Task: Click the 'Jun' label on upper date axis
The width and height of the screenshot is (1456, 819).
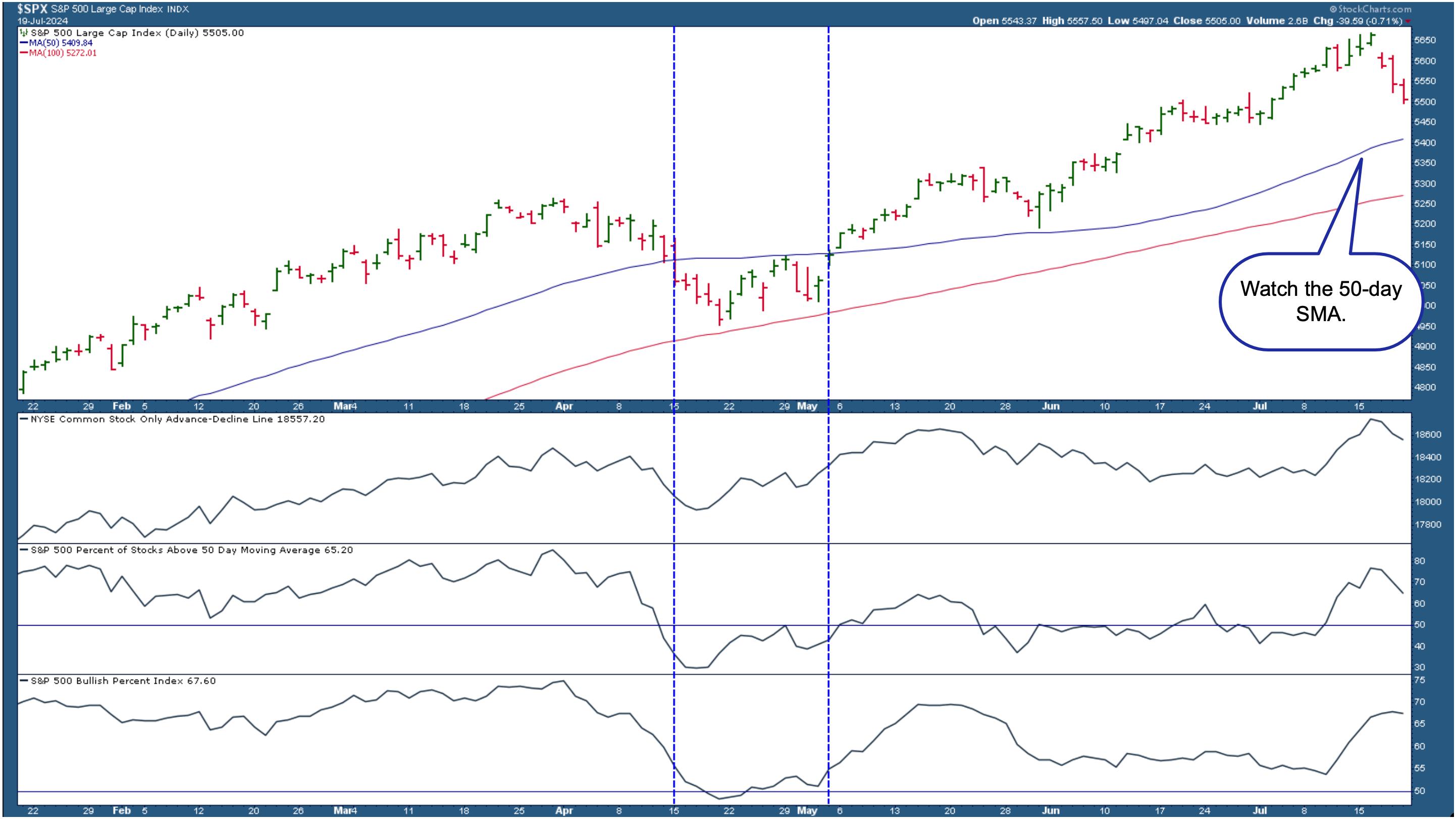Action: pyautogui.click(x=1050, y=406)
